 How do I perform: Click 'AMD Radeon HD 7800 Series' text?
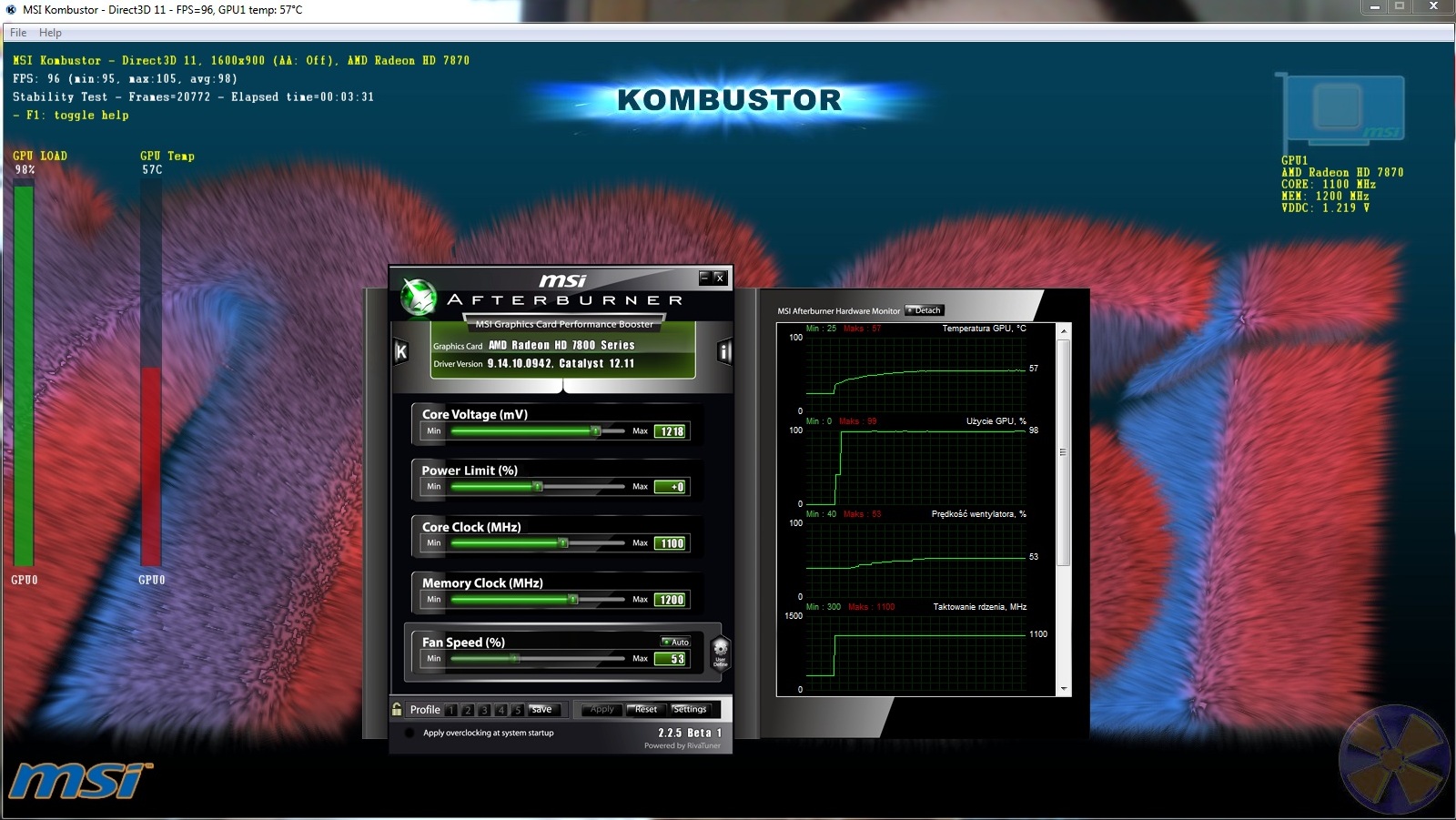coord(561,345)
